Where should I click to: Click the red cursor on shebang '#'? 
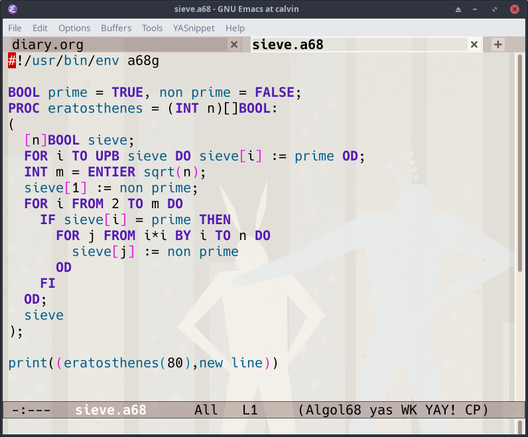(12, 61)
